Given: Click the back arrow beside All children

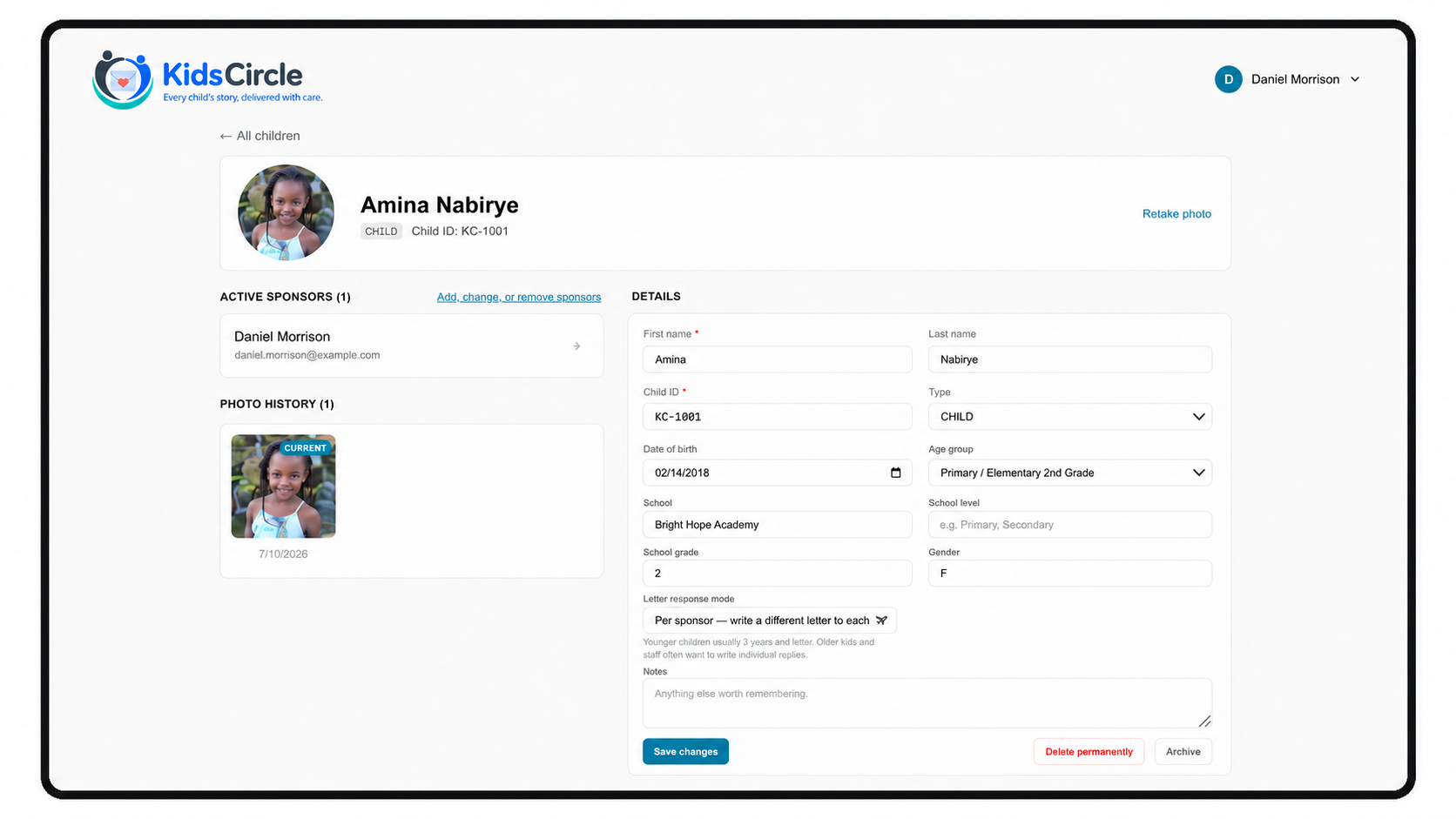Looking at the screenshot, I should tap(226, 137).
